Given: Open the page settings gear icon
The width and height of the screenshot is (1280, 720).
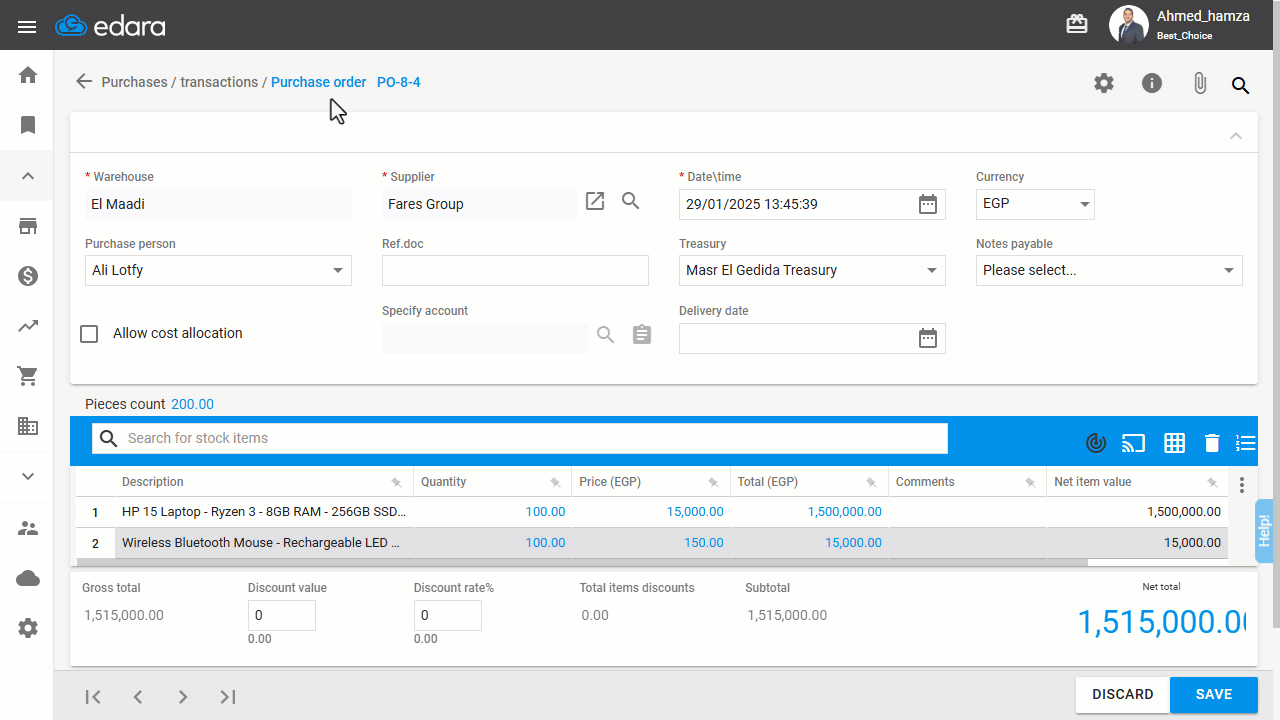Looking at the screenshot, I should (x=1104, y=84).
